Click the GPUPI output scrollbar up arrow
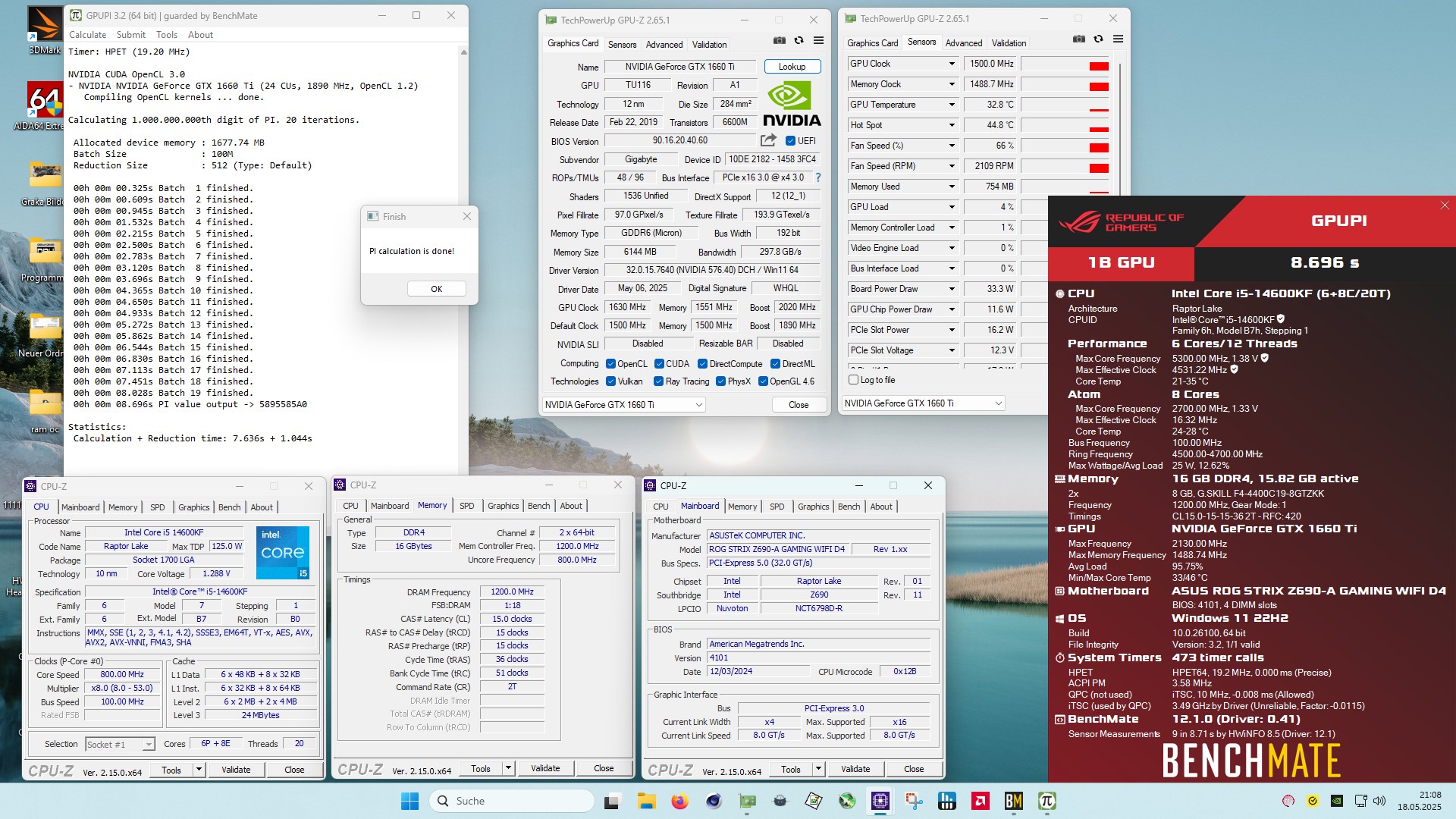Viewport: 1456px width, 819px height. click(x=463, y=52)
